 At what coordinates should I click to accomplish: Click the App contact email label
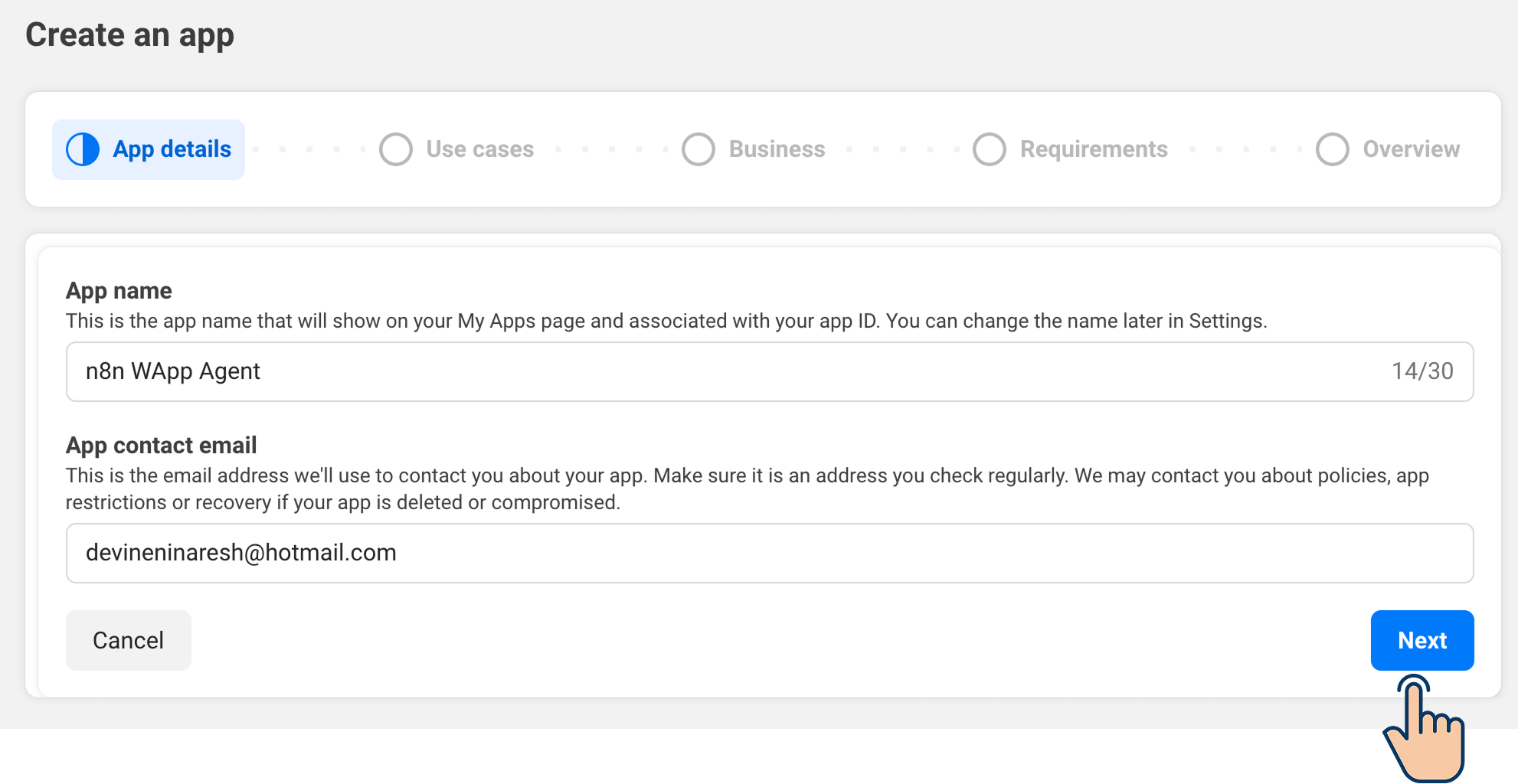(x=161, y=445)
